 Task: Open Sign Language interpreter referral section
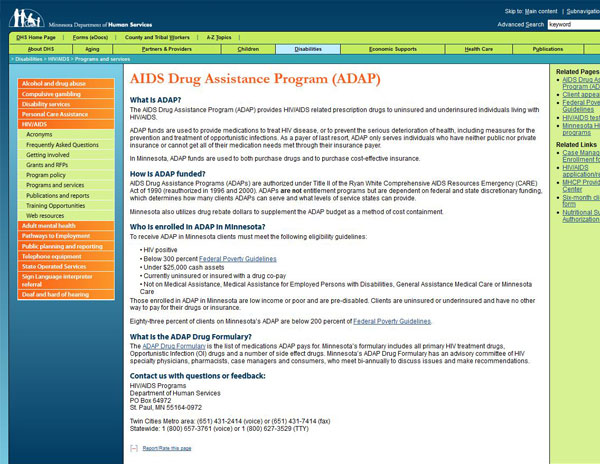[66, 280]
